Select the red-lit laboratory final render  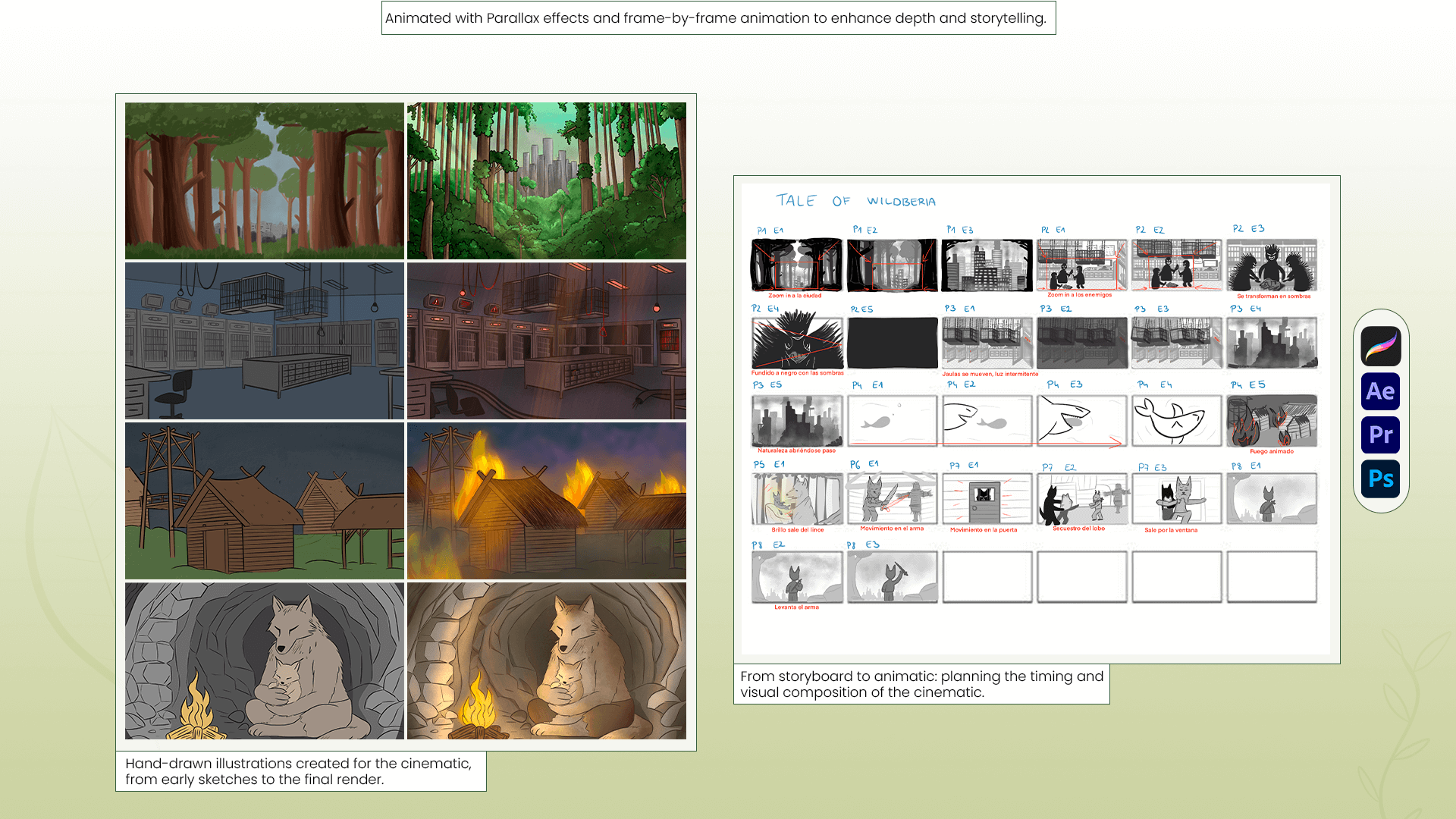tap(546, 341)
